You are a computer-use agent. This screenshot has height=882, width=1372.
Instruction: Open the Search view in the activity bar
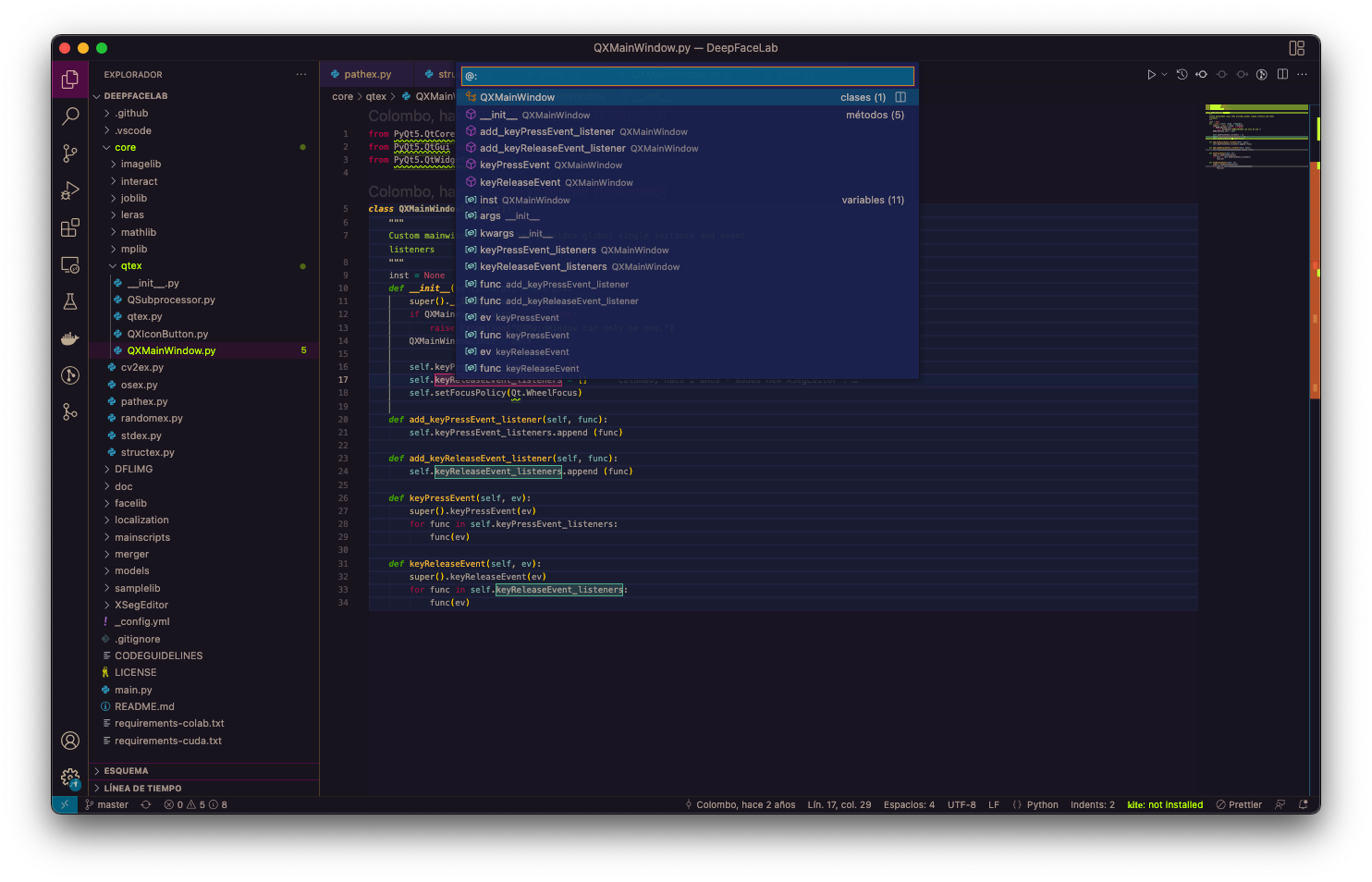coord(69,116)
